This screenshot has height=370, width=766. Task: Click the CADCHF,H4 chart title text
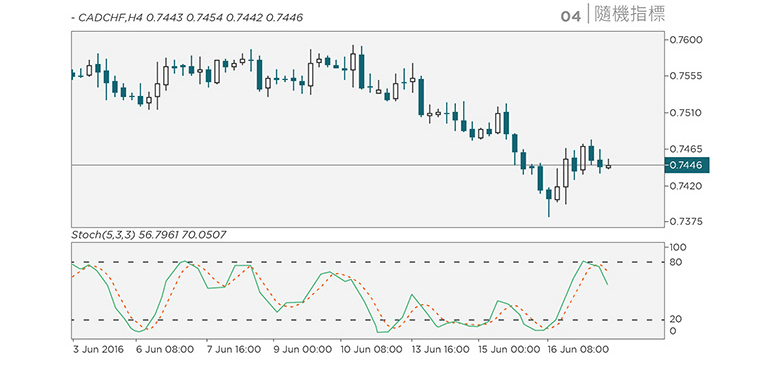point(188,18)
